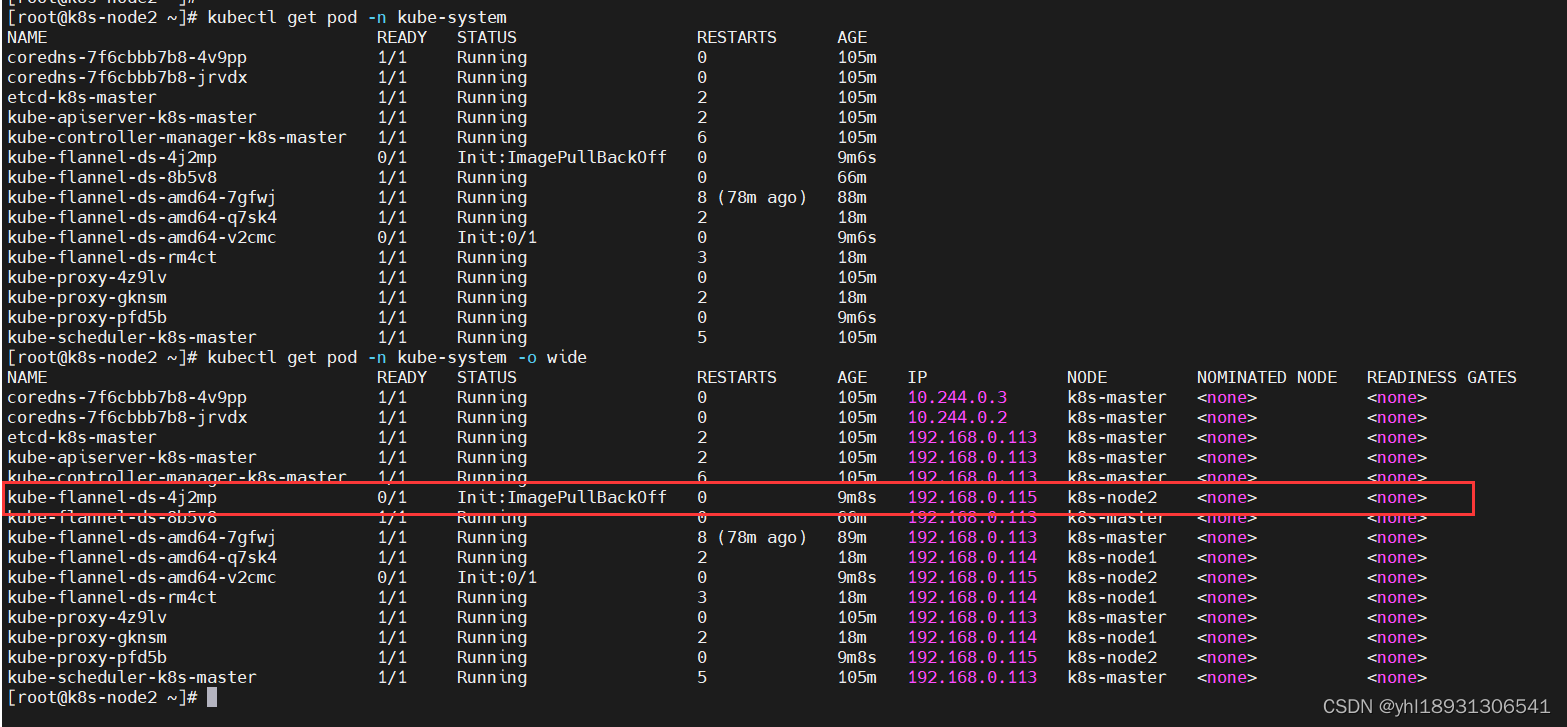Screen dimensions: 1567x727
Task: Click the standalone NODE column header next to IP
Action: click(x=1087, y=377)
